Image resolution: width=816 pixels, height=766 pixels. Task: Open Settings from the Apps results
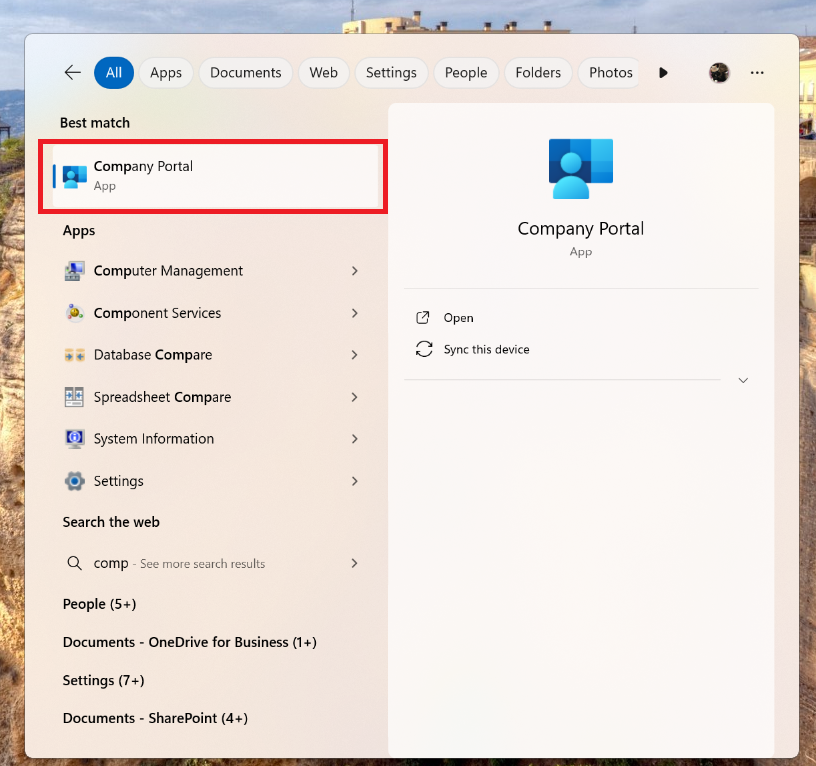119,481
